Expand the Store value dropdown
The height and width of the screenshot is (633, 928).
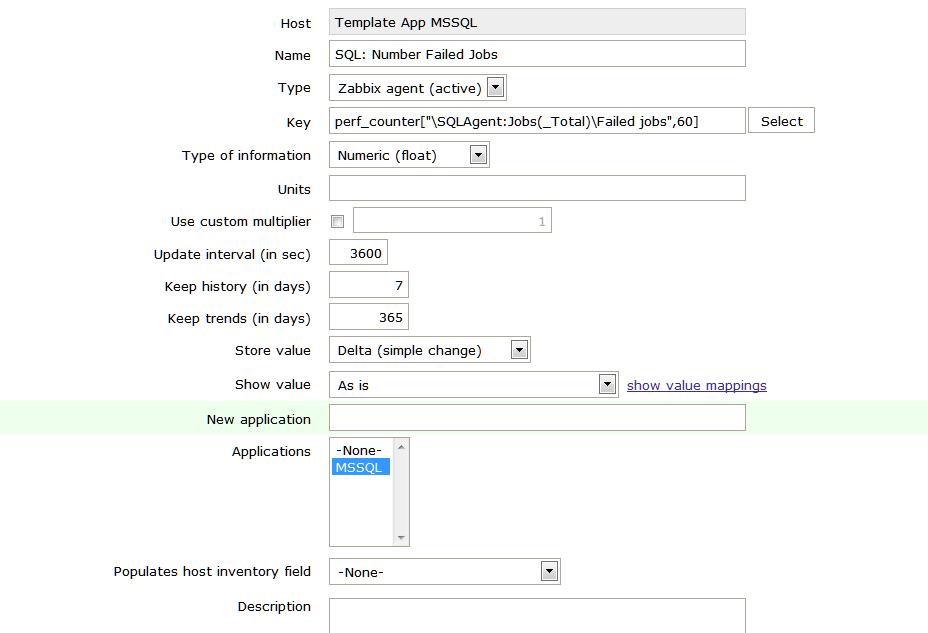coord(429,350)
